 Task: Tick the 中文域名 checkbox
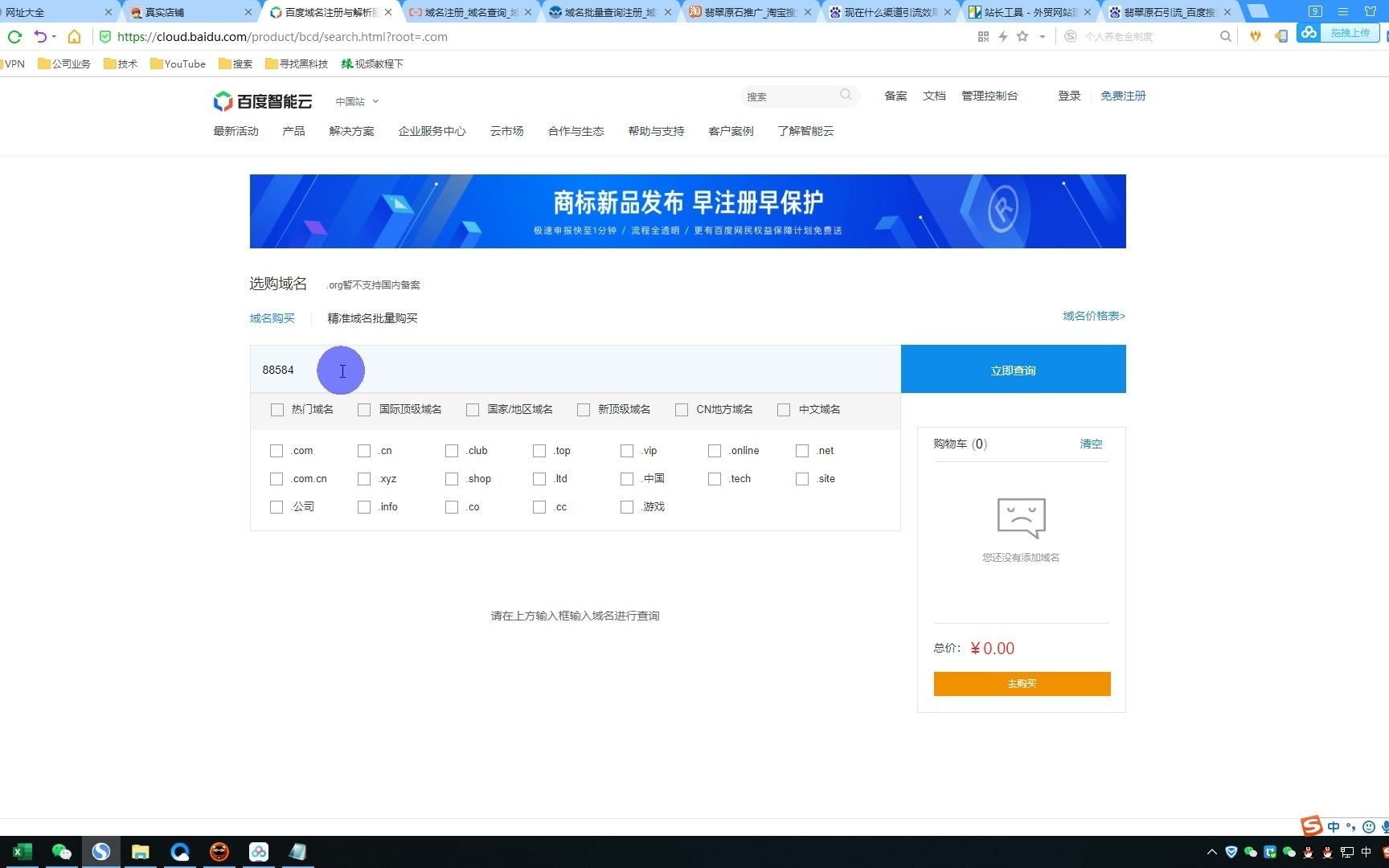(784, 410)
